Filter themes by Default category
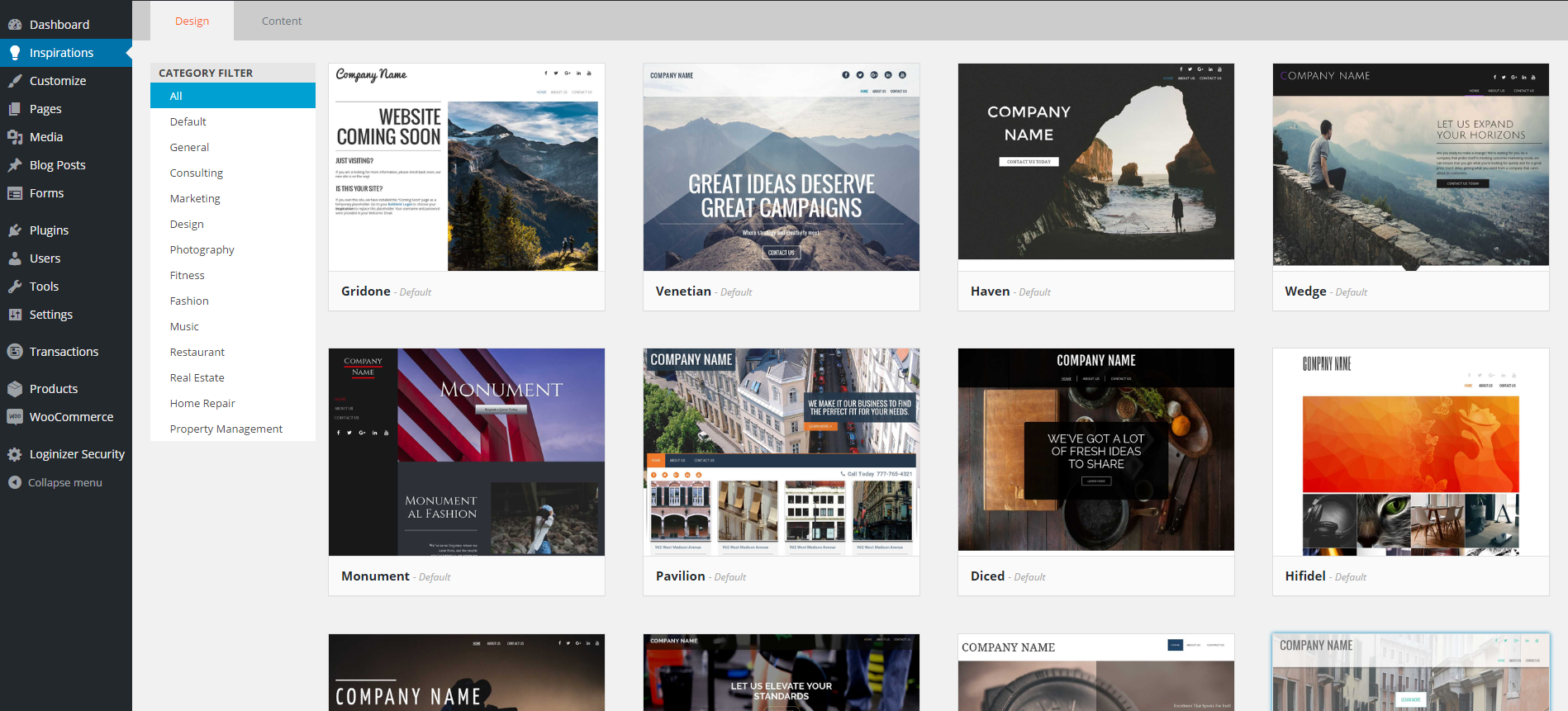Screen dimensions: 1568x711 [233, 121]
